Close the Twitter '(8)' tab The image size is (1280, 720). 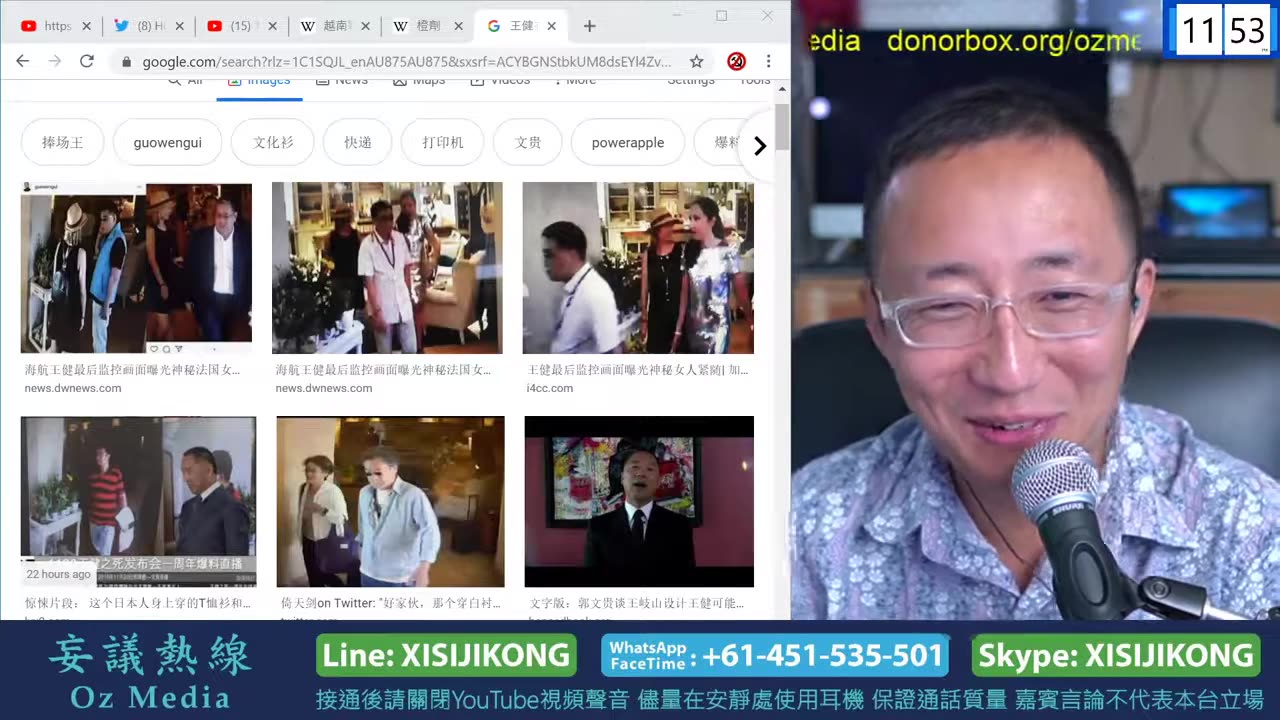pos(180,26)
